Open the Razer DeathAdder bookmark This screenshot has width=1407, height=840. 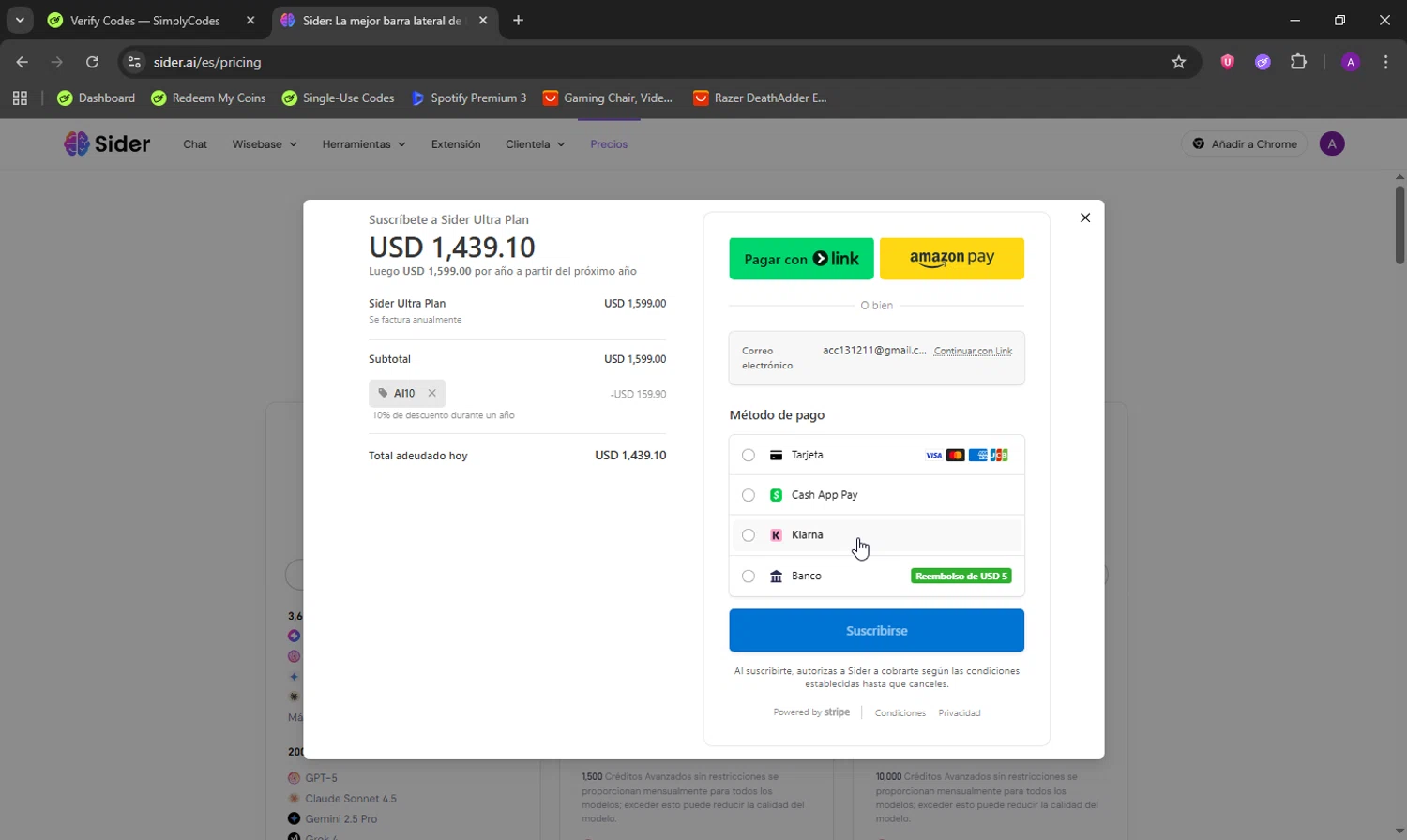coord(760,98)
